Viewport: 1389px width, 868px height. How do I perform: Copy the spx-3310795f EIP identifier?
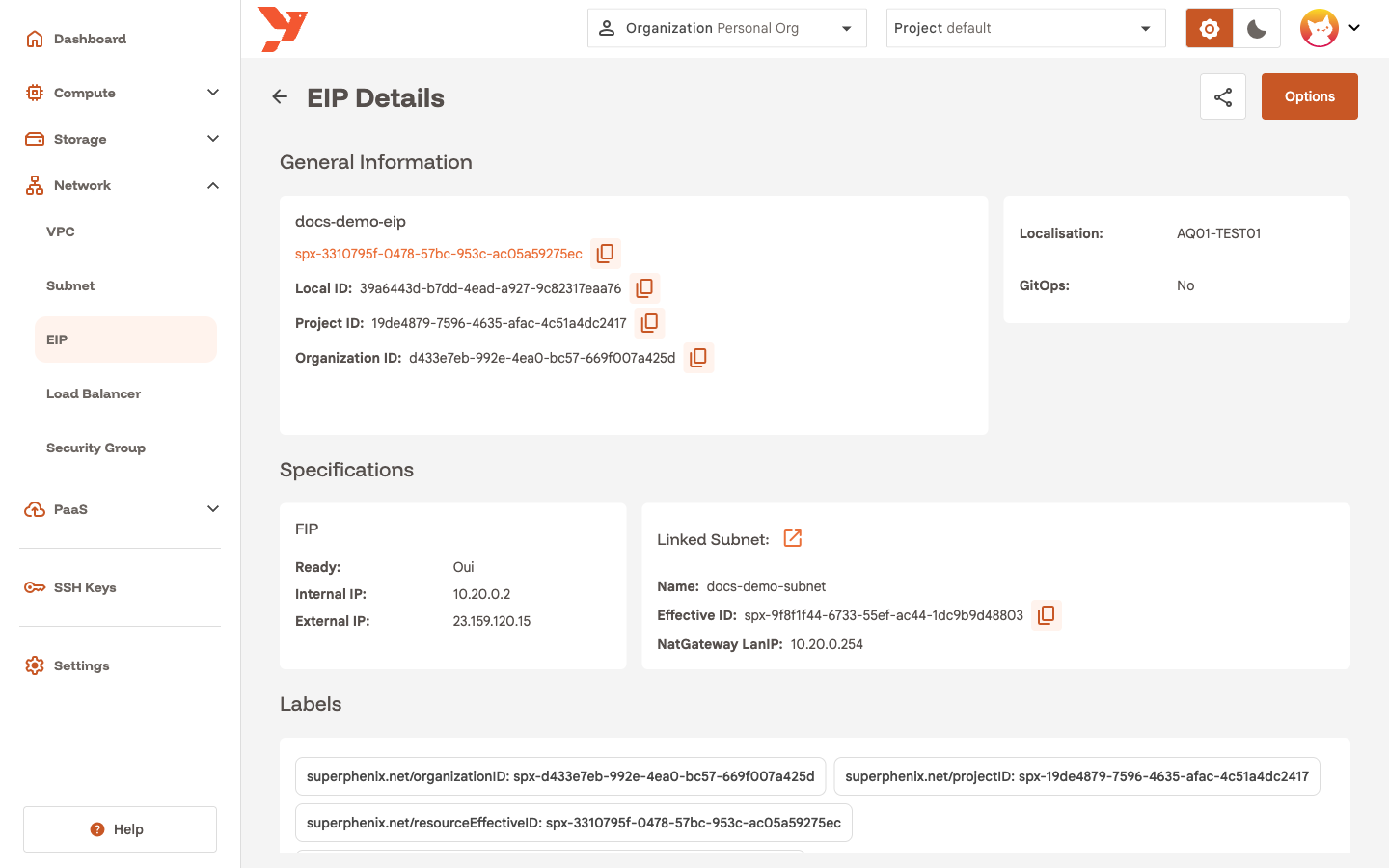pos(606,254)
